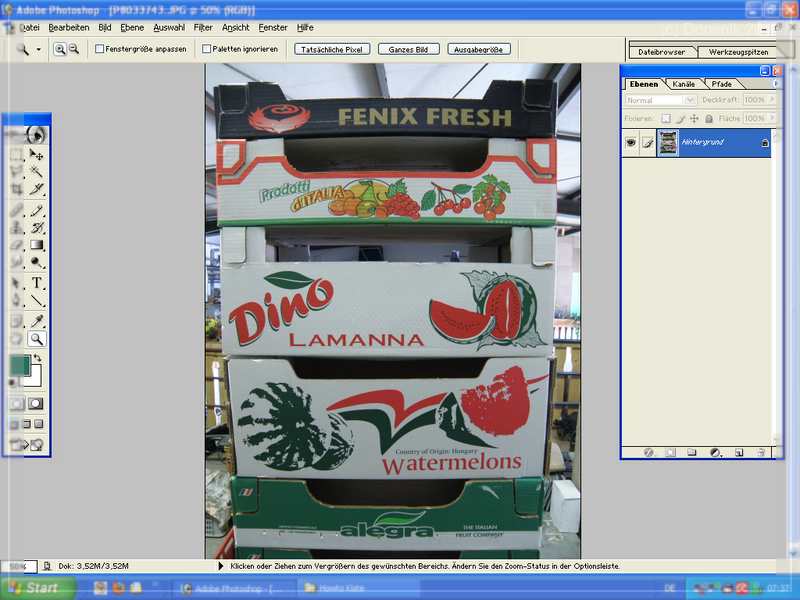Open the Auswahl menu
Viewport: 800px width, 600px height.
[169, 28]
